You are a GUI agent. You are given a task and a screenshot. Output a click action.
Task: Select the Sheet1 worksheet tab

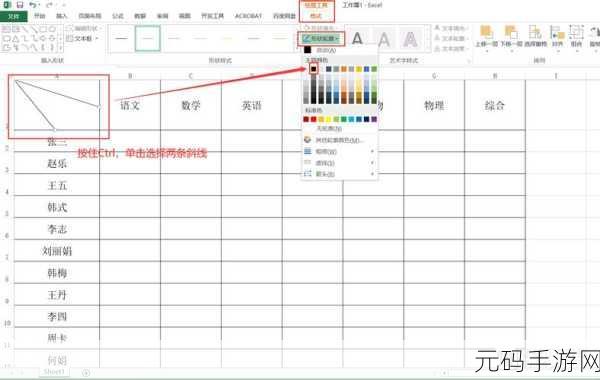pyautogui.click(x=54, y=372)
